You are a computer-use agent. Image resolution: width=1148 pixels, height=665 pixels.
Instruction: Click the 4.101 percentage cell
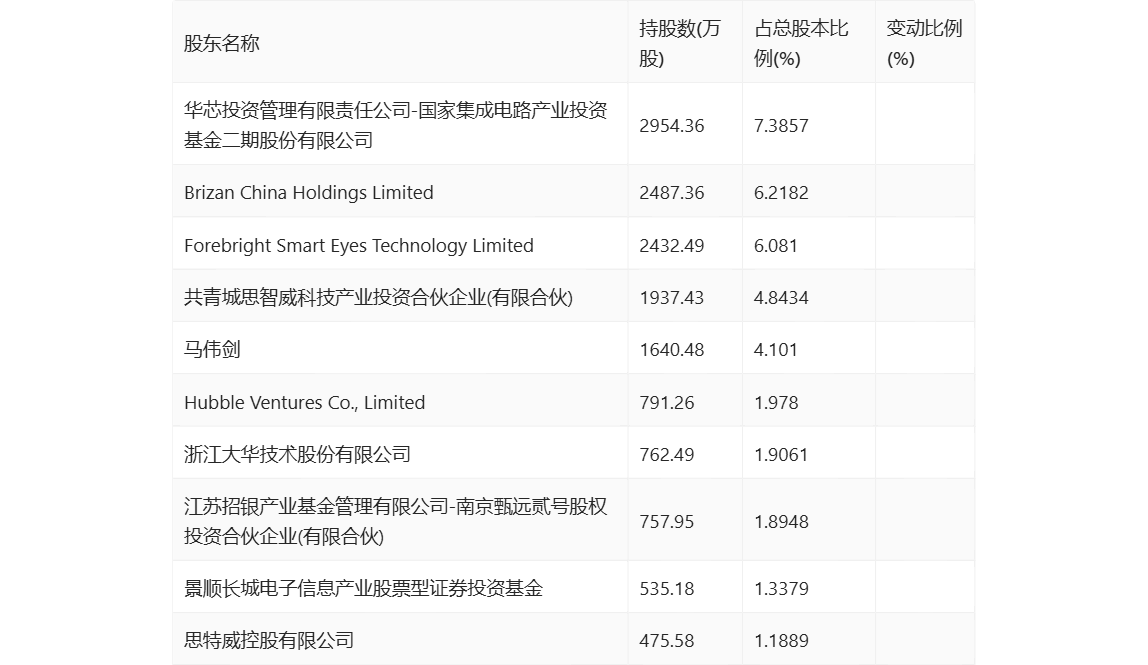(x=776, y=349)
